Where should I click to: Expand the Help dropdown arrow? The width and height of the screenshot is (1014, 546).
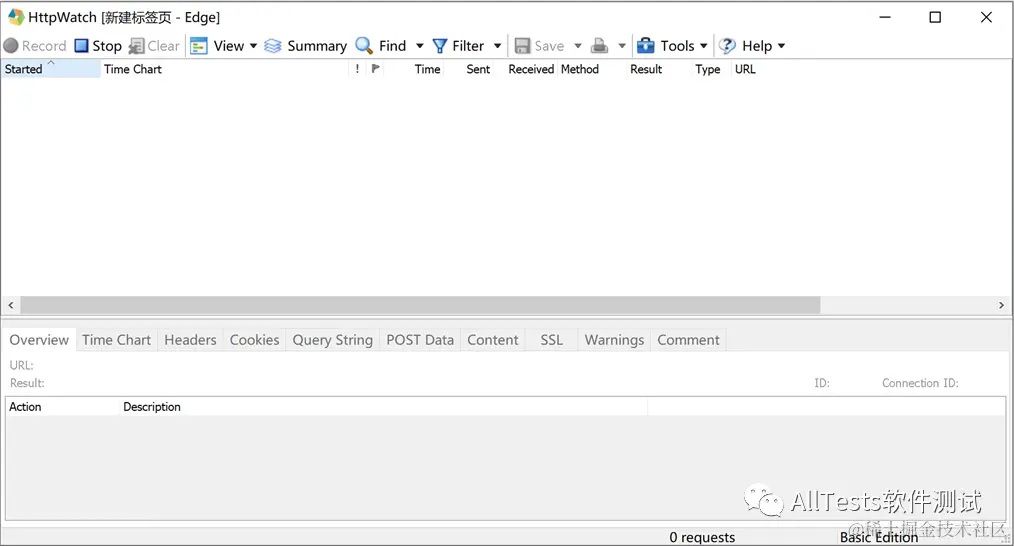click(781, 46)
